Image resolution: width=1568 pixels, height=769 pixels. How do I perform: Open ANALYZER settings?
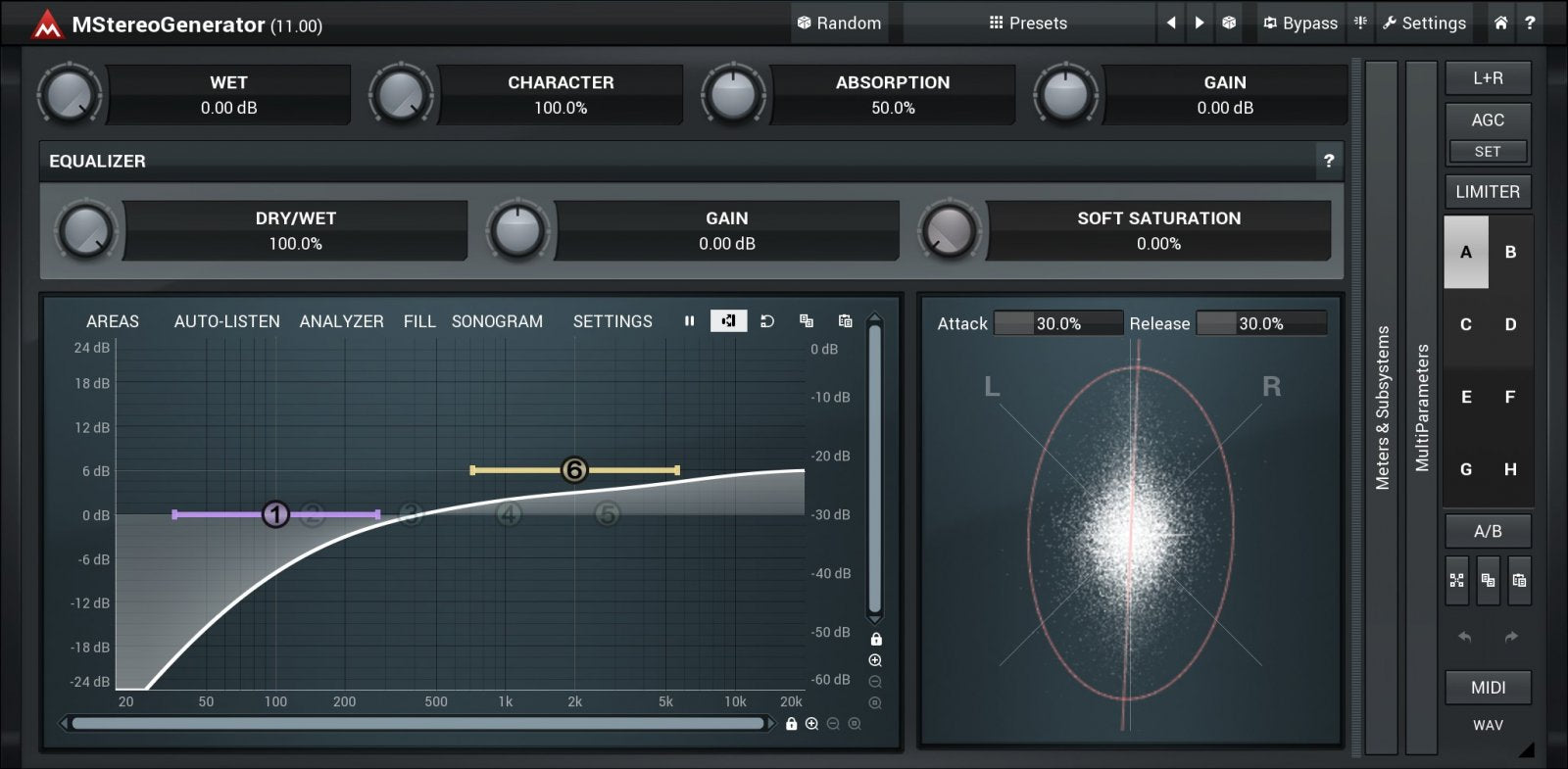click(341, 321)
